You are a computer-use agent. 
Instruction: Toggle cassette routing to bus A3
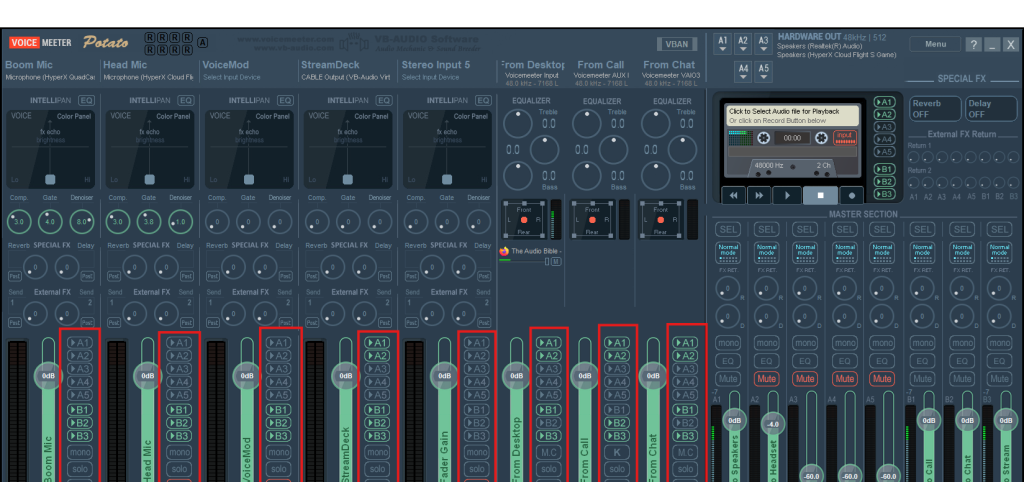(x=884, y=127)
